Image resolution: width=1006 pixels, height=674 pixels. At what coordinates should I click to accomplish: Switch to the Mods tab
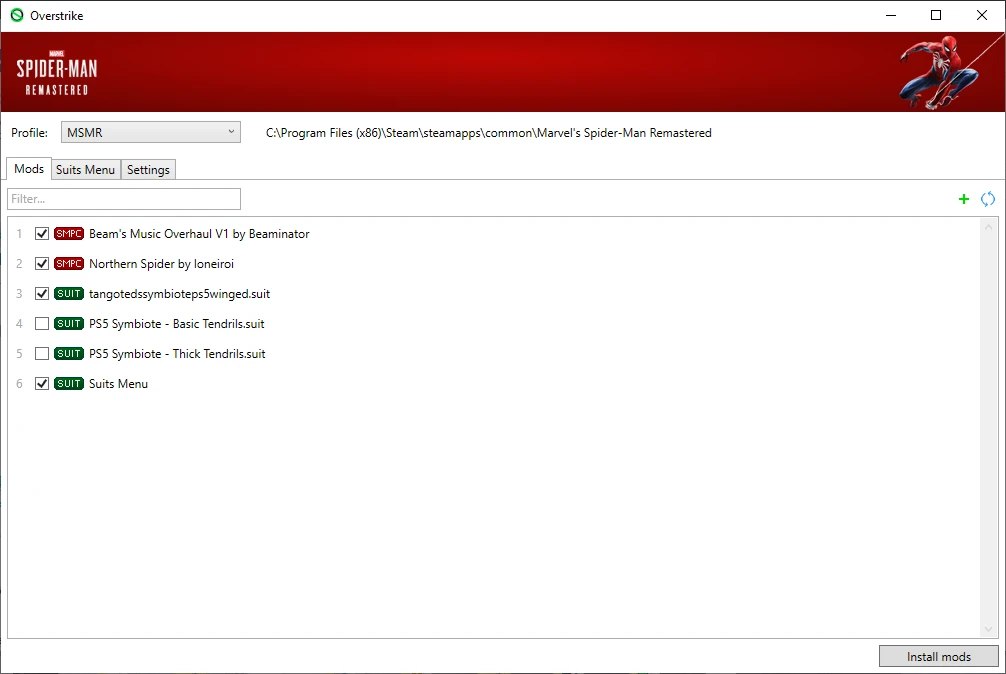pos(29,169)
